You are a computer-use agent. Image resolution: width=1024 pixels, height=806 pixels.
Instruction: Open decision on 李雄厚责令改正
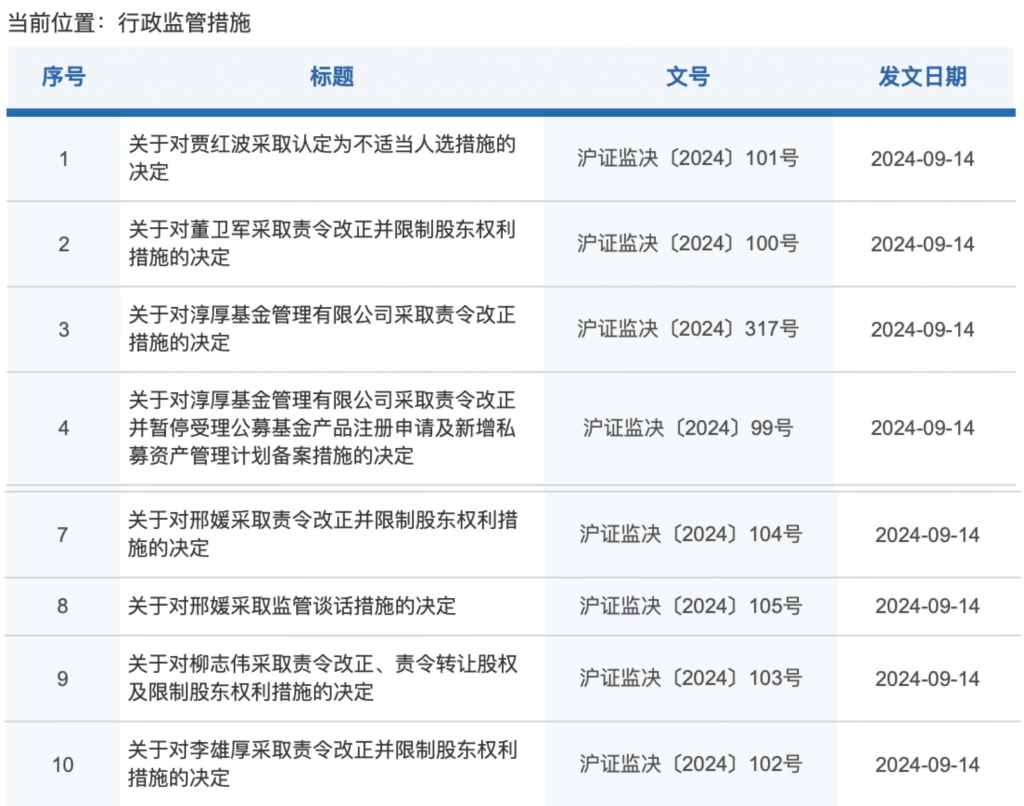pos(323,764)
